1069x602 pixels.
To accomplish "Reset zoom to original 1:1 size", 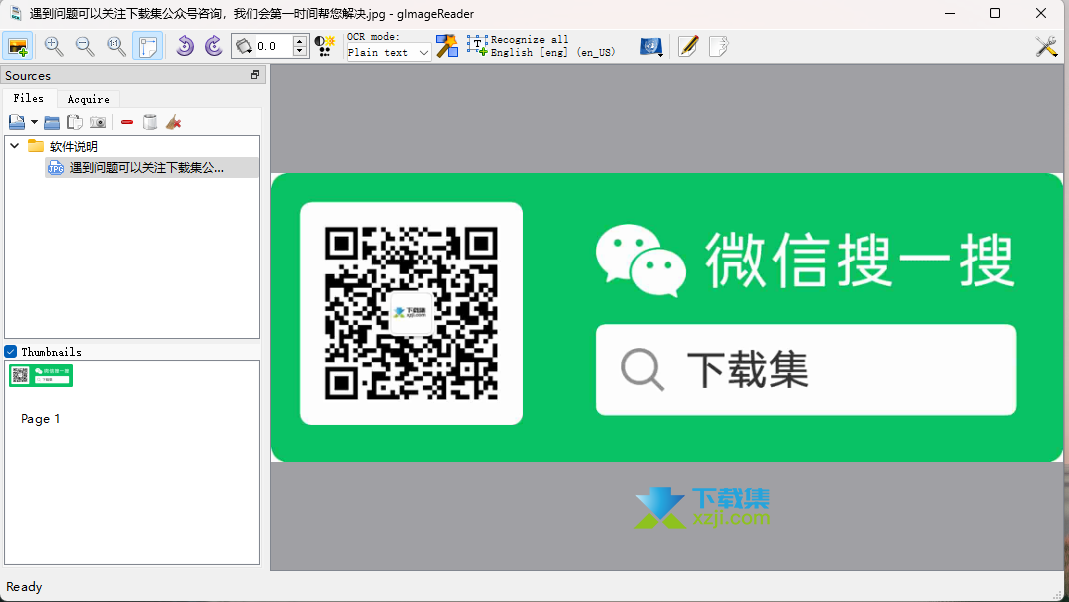I will tap(117, 46).
